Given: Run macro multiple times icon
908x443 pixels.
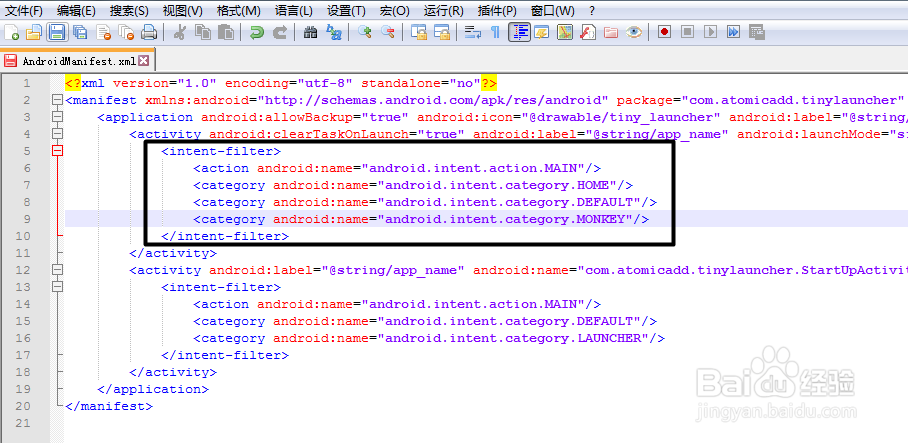Looking at the screenshot, I should click(x=733, y=32).
